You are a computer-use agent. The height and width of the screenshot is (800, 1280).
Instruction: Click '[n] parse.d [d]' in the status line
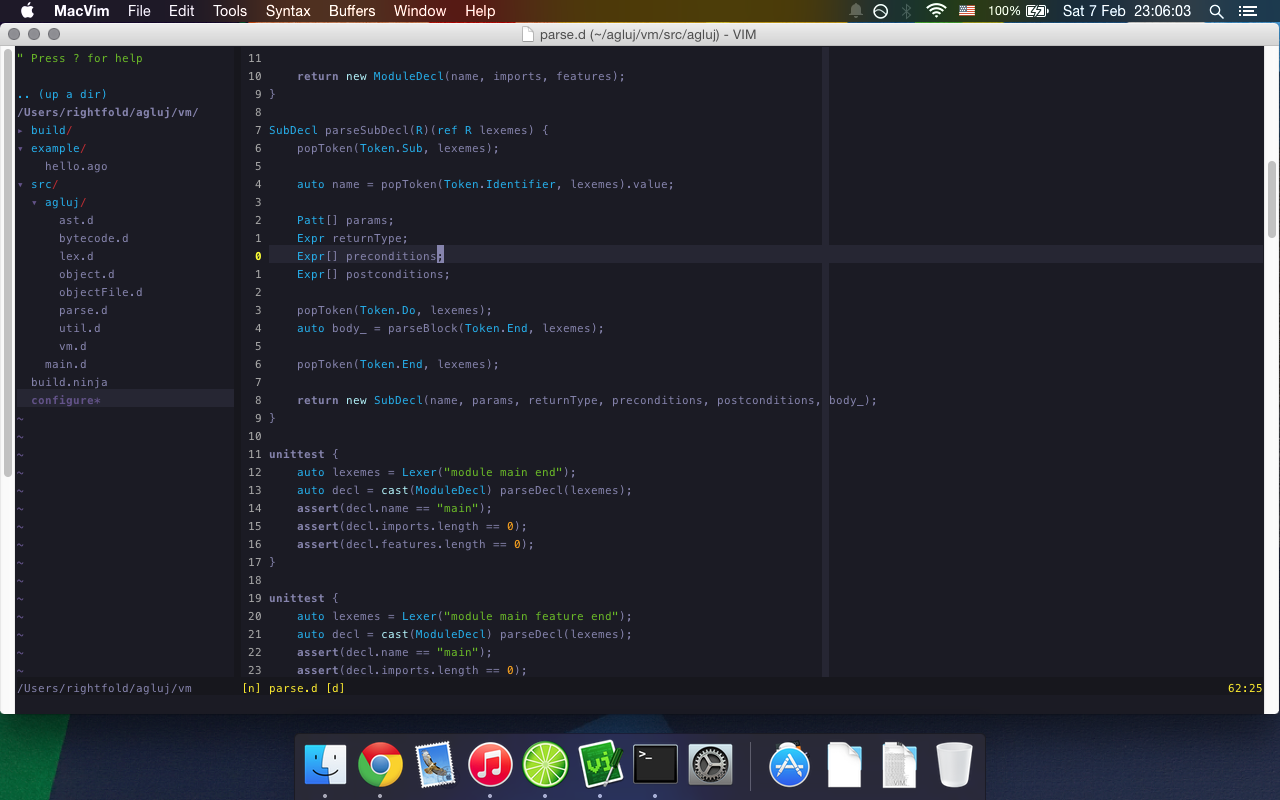(293, 688)
